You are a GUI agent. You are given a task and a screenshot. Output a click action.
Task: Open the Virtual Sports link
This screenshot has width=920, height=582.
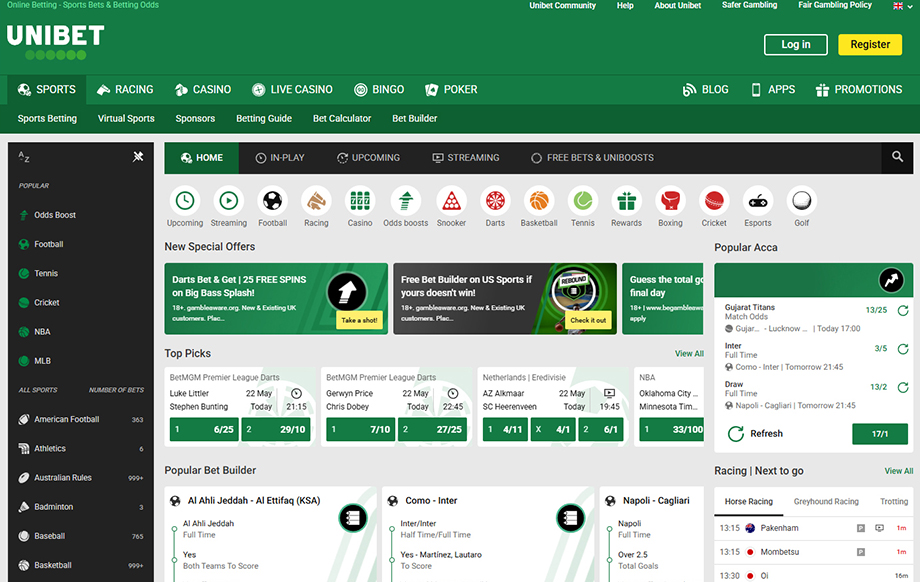(126, 119)
